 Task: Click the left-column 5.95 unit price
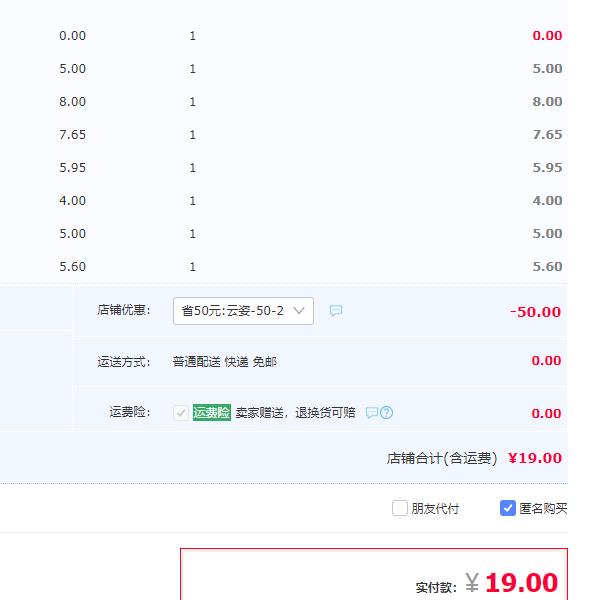tap(73, 168)
